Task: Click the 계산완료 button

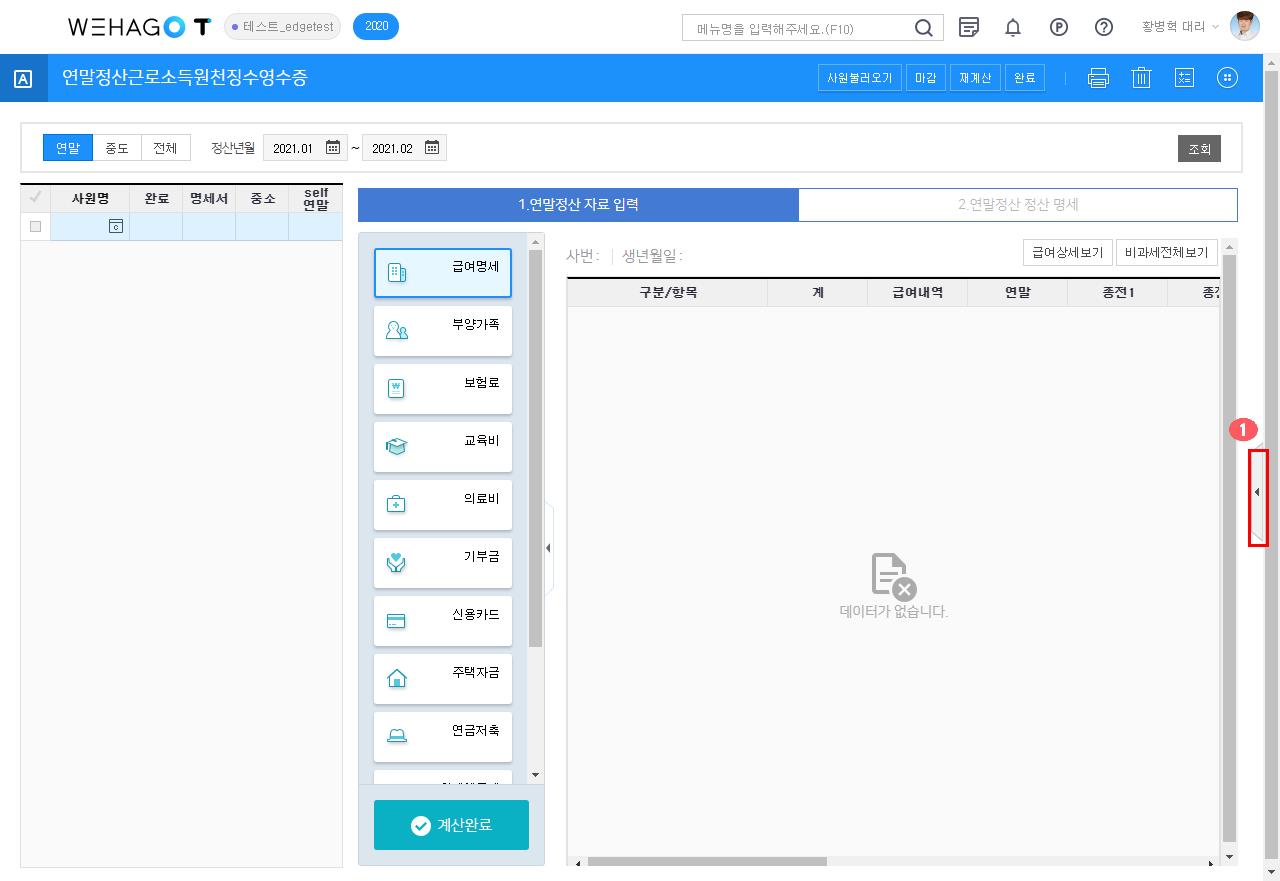Action: [x=451, y=825]
